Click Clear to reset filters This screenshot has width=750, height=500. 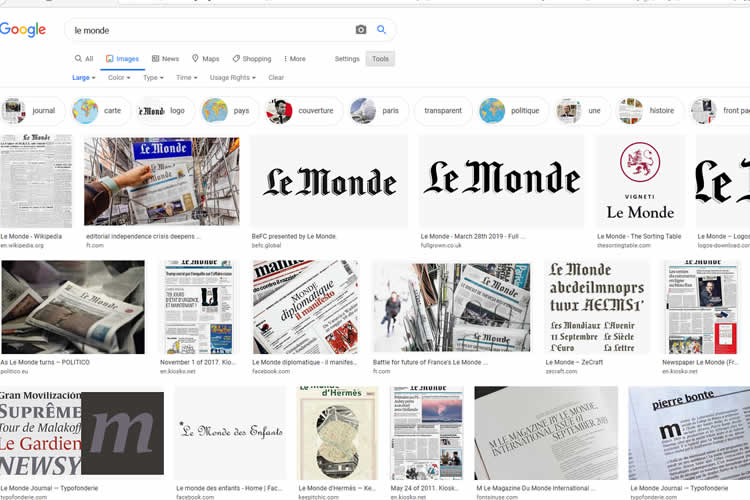[276, 78]
